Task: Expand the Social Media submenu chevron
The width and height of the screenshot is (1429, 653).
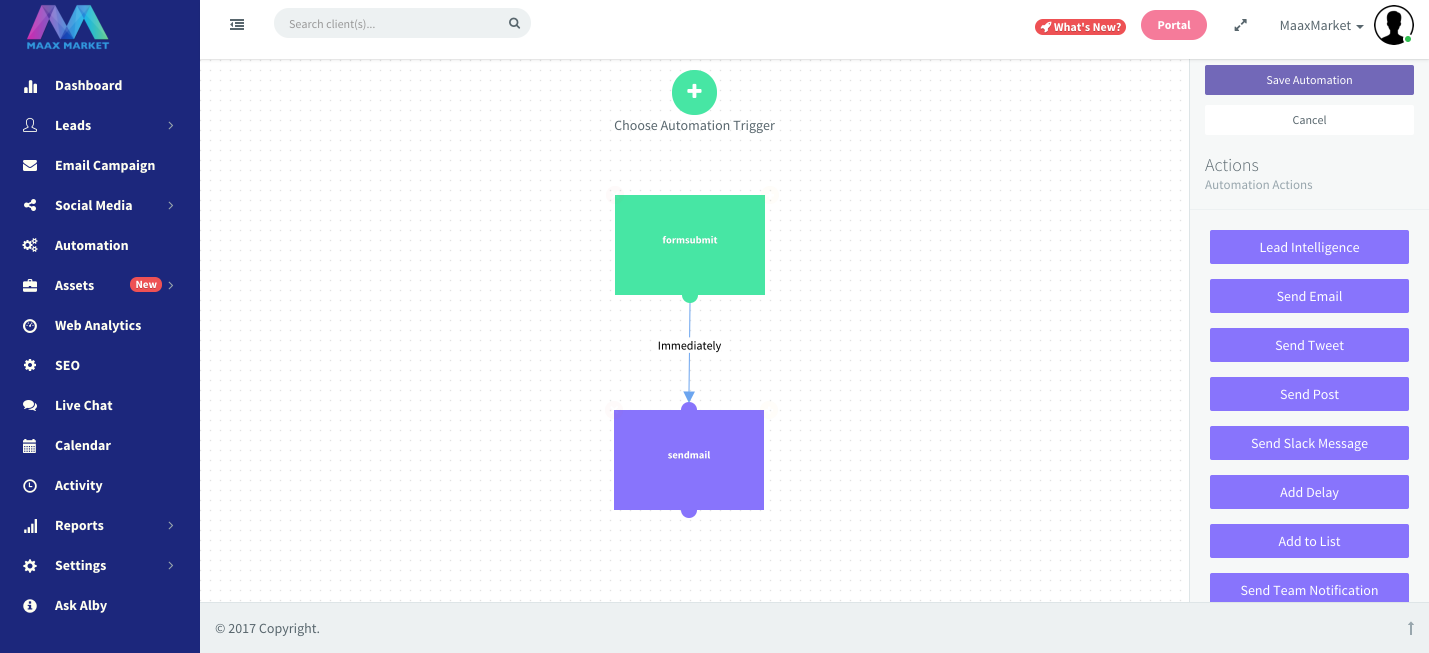Action: (171, 206)
